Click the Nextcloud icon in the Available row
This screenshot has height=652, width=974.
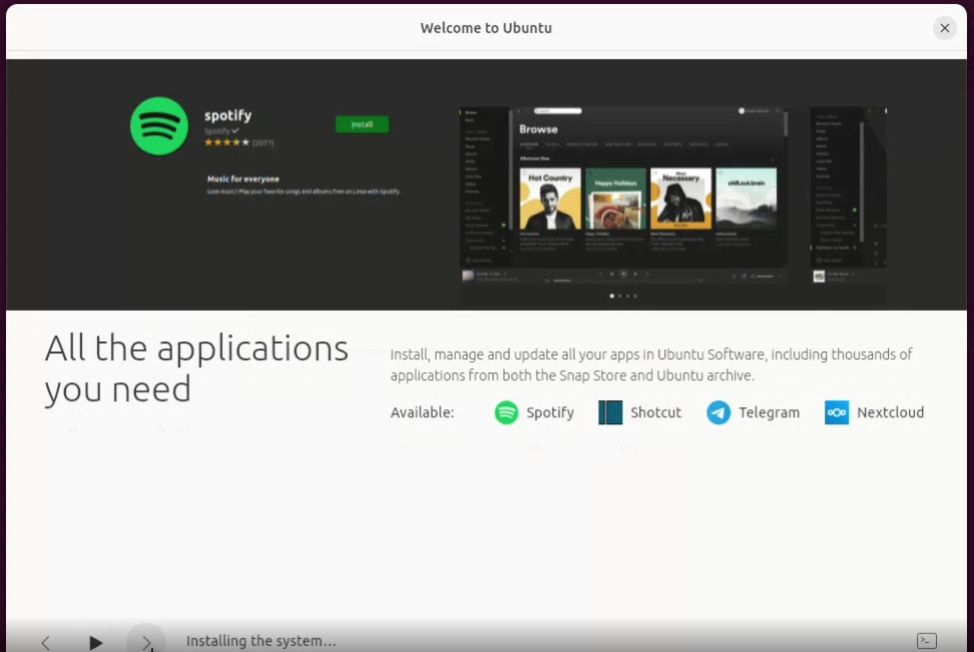click(837, 412)
